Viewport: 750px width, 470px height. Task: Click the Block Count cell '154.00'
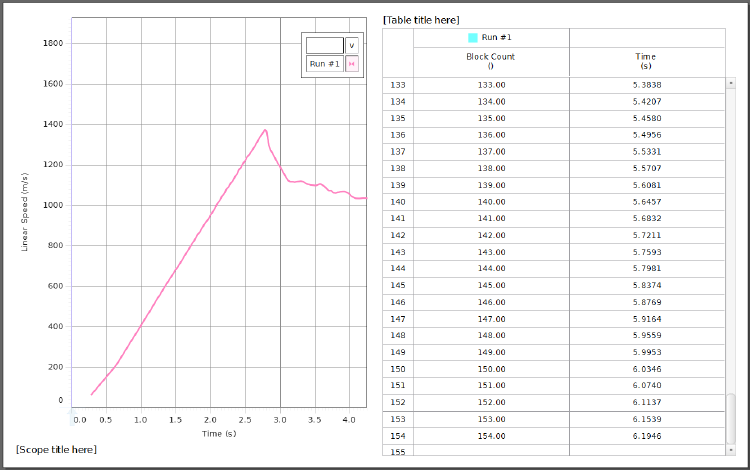(491, 436)
